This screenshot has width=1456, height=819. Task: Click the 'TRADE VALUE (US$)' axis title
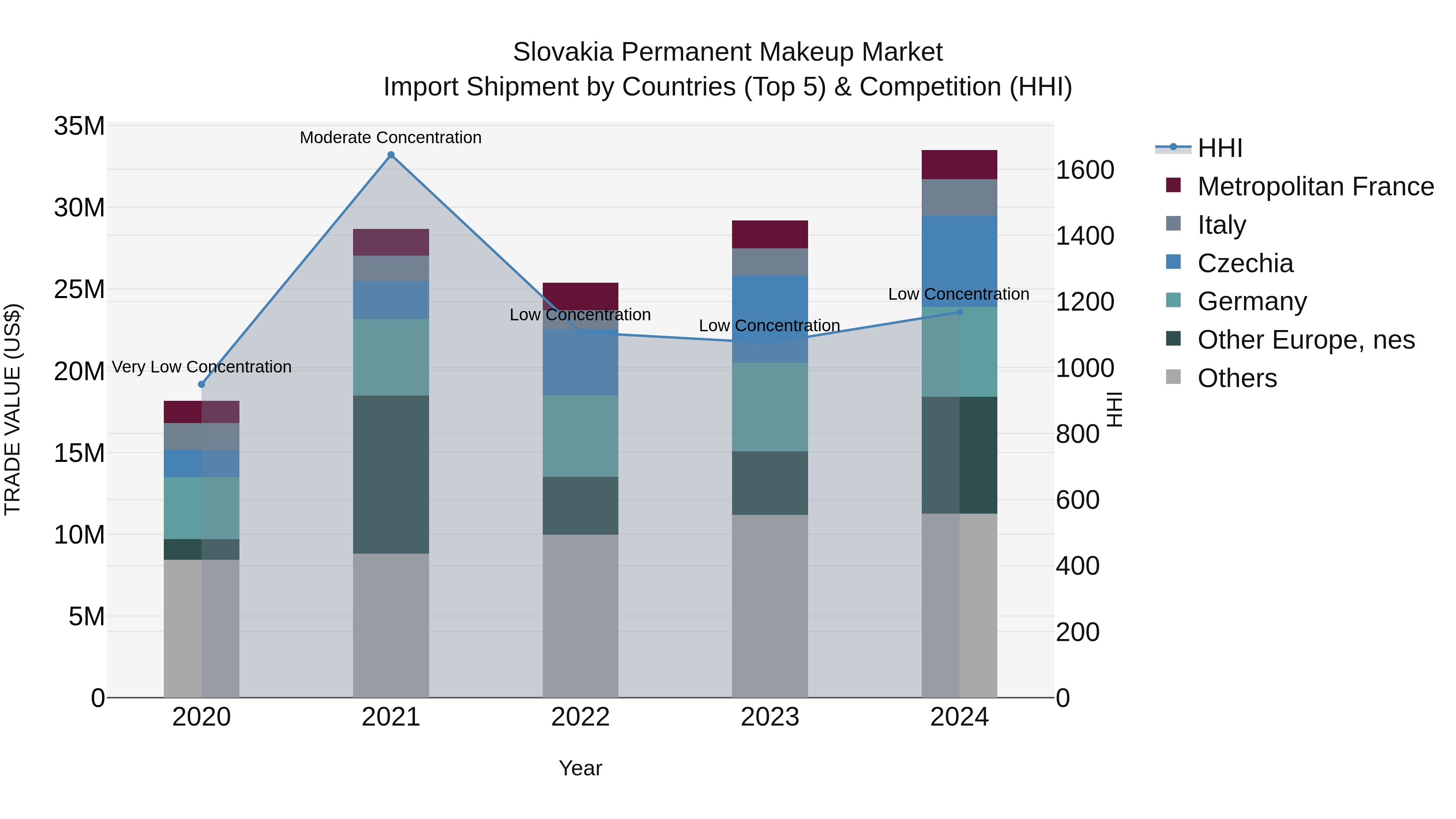[x=13, y=409]
